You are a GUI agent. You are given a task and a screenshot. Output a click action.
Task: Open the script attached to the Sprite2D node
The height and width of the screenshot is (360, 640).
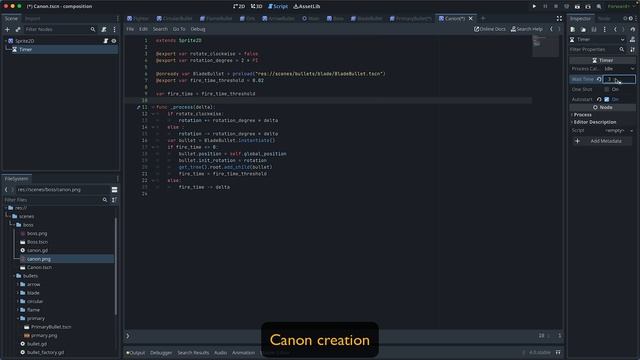[x=106, y=41]
